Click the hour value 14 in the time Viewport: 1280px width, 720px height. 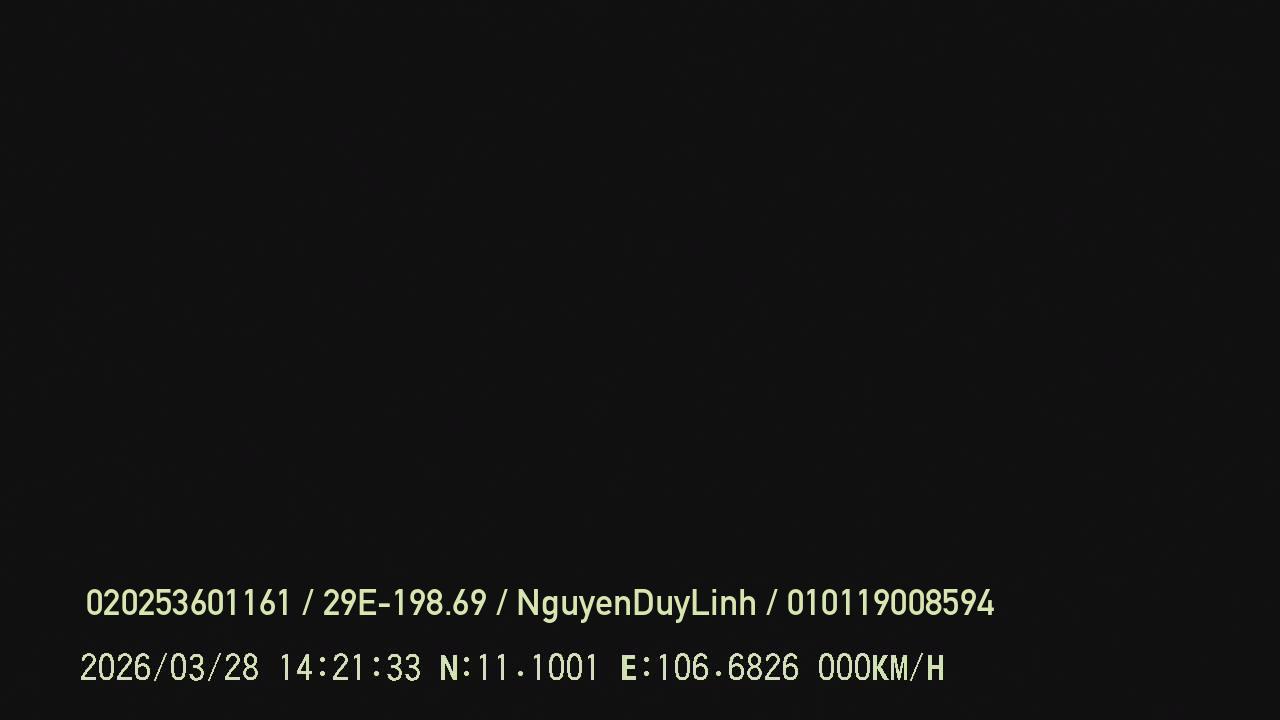[x=295, y=668]
